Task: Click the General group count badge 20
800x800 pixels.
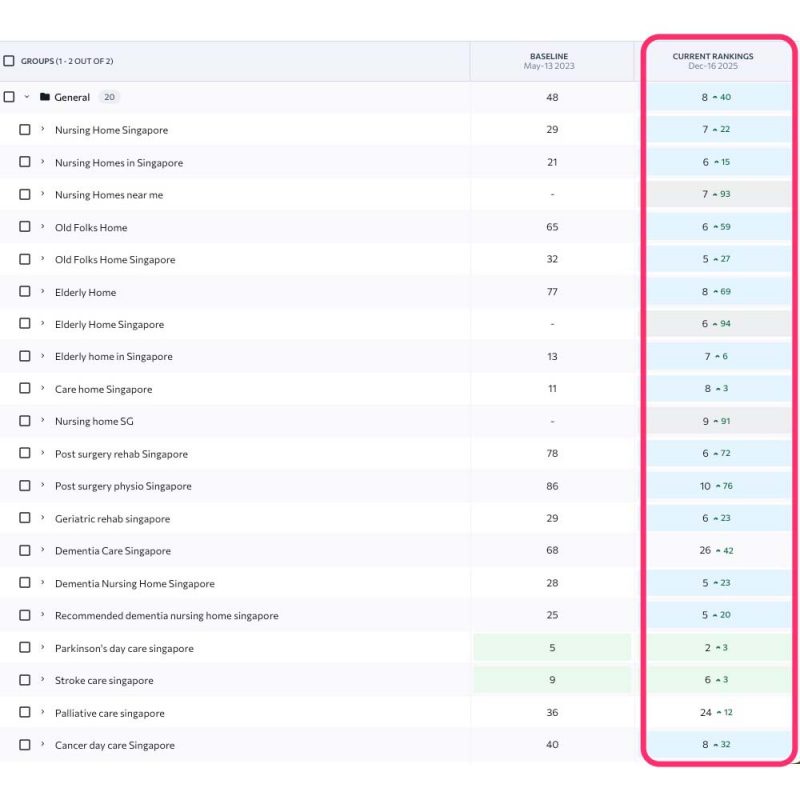Action: pos(109,98)
